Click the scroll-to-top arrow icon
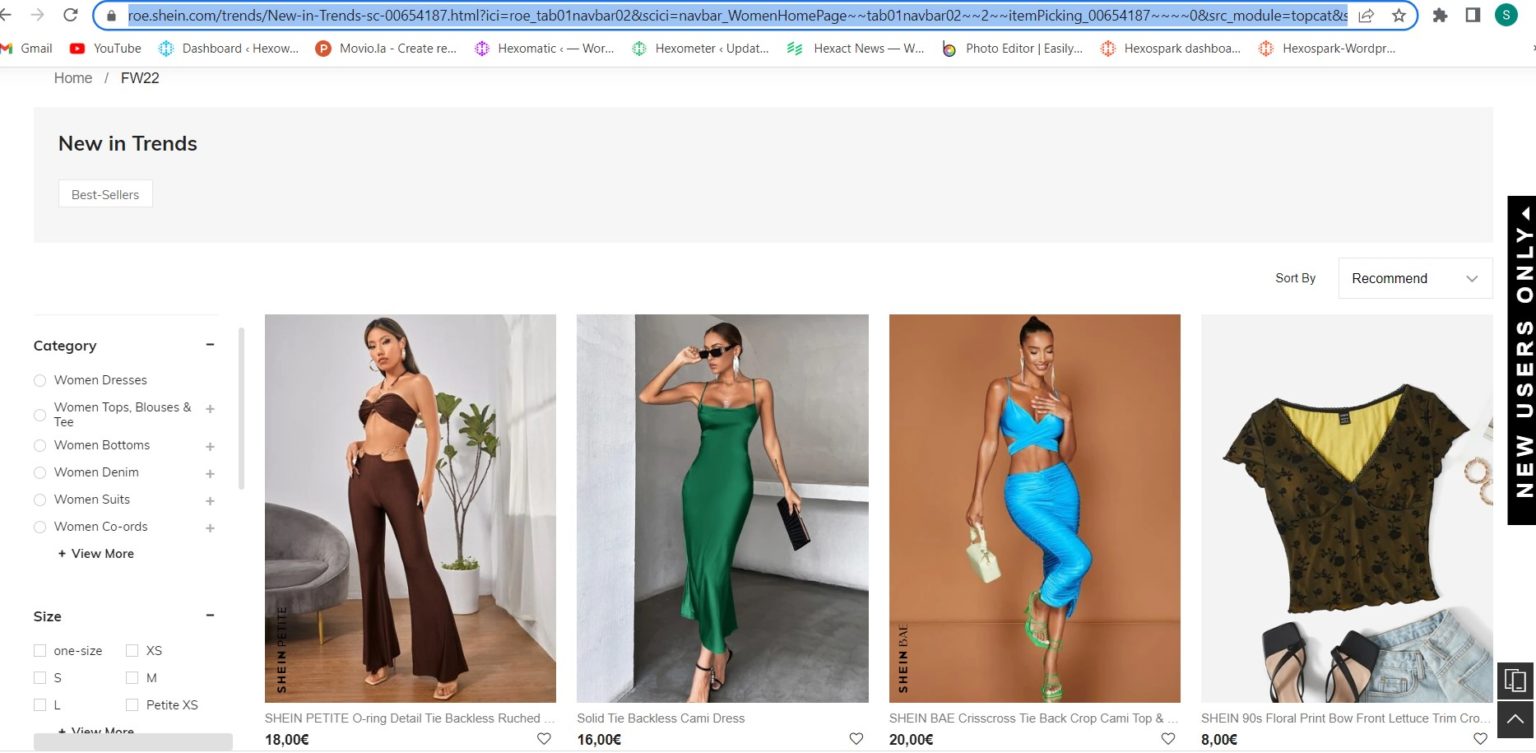This screenshot has height=753, width=1536. tap(1515, 720)
